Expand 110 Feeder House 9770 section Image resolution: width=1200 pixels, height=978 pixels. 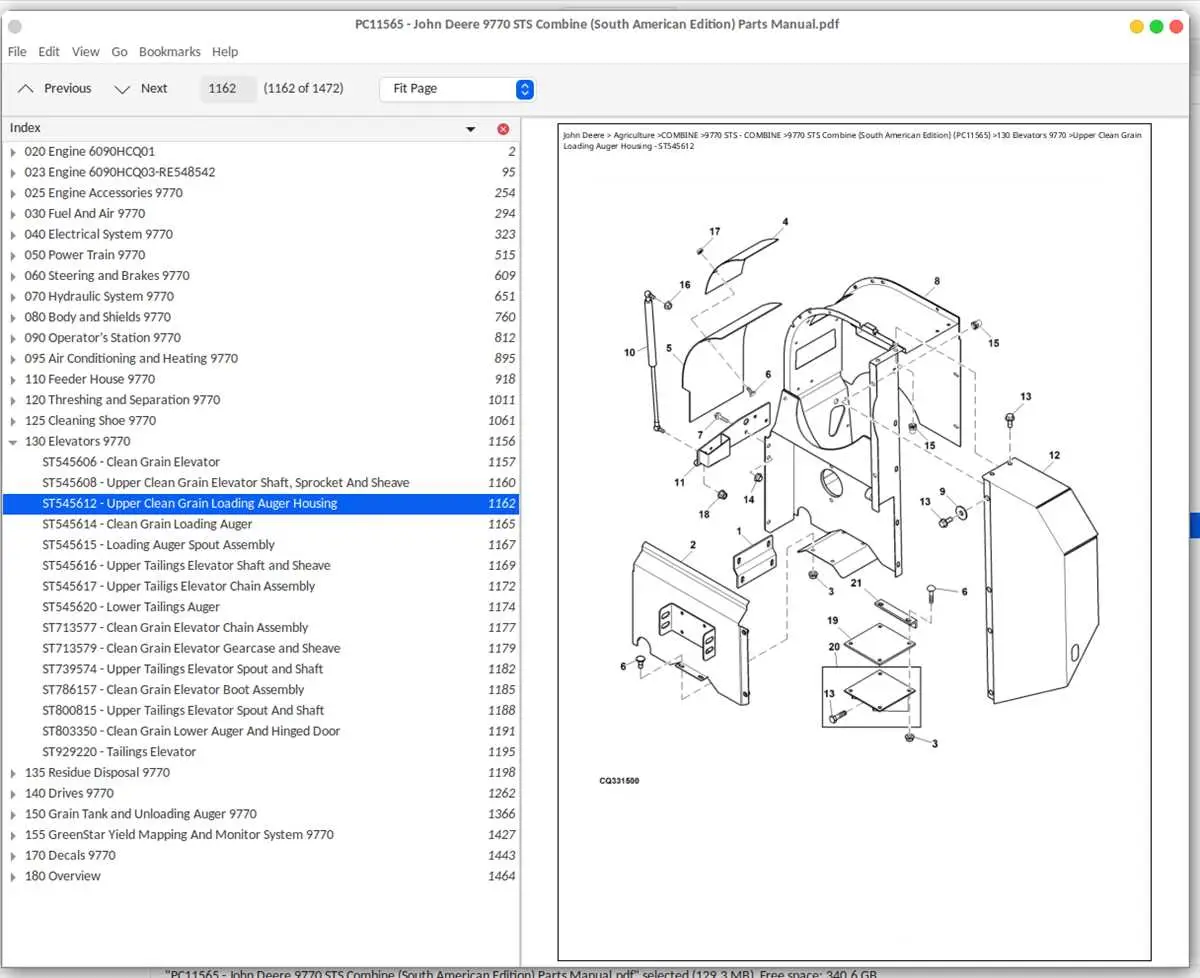tap(13, 380)
